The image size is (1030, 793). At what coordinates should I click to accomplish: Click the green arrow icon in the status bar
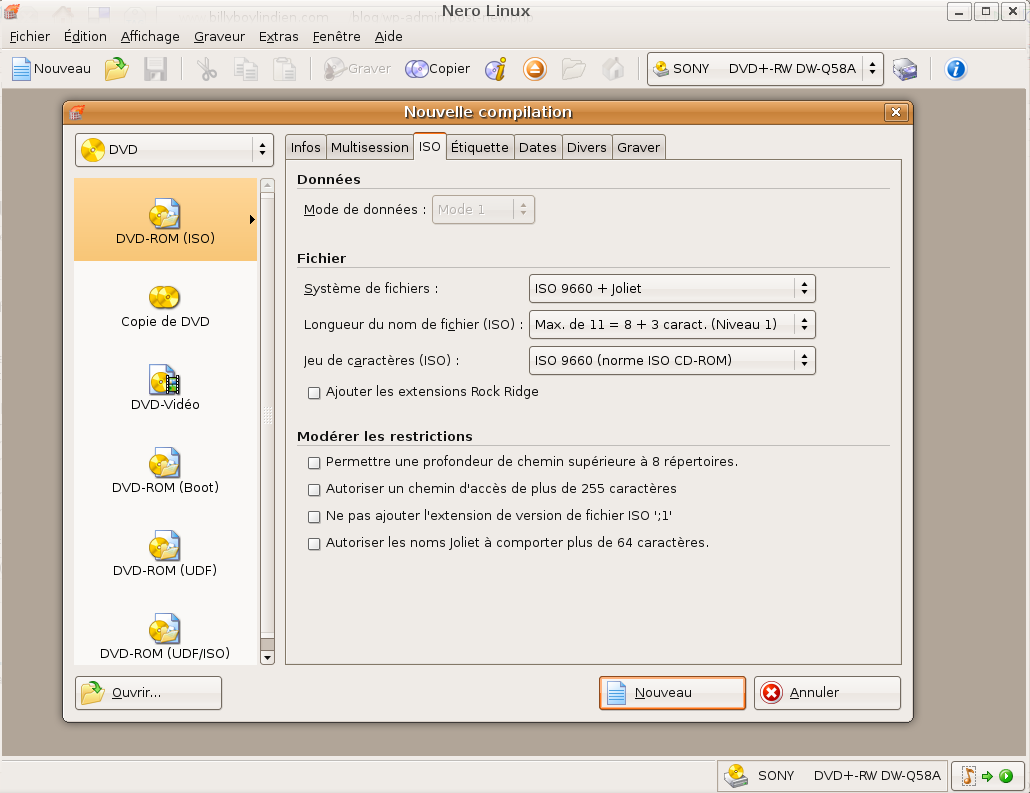point(987,777)
